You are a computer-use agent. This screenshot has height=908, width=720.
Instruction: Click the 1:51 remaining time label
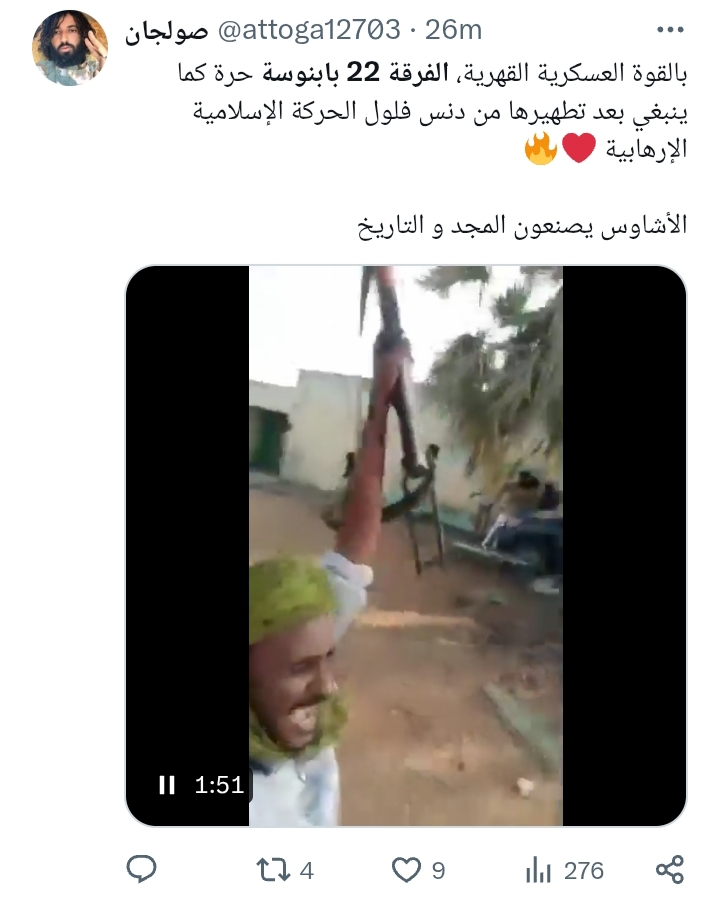tap(219, 785)
